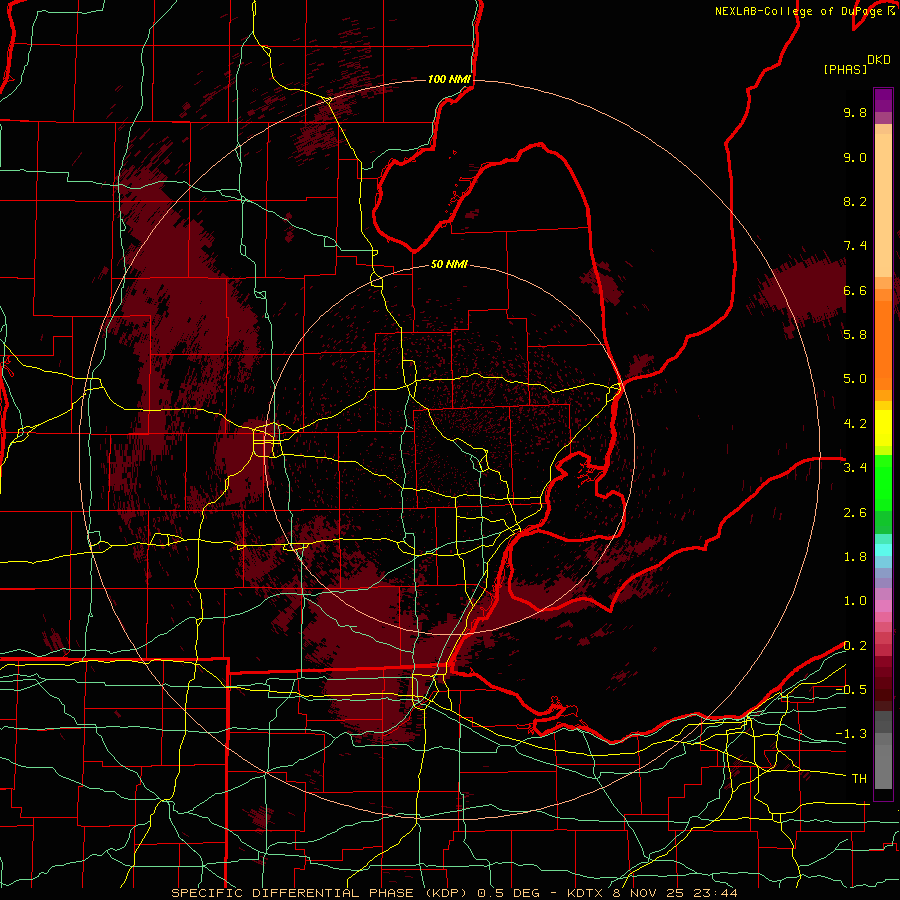The image size is (900, 900).
Task: Click the "DKD" label above the color bar
Action: tap(879, 60)
